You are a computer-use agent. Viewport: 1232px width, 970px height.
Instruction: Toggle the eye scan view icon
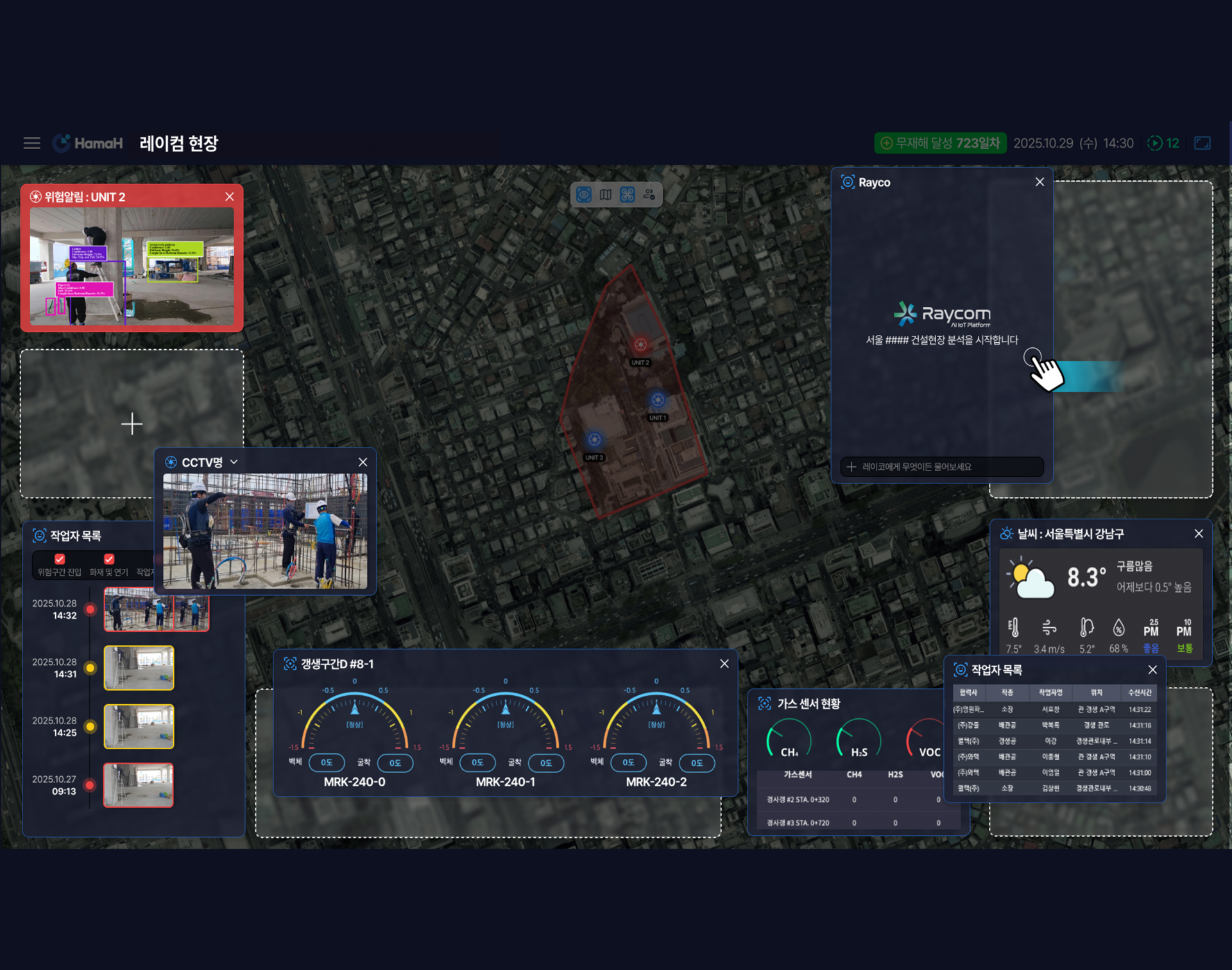[584, 195]
